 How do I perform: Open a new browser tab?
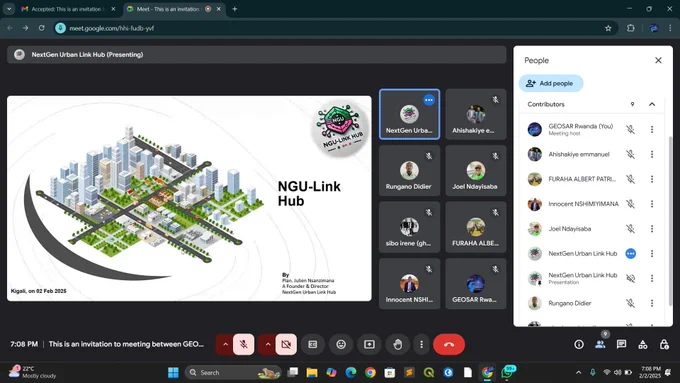tap(235, 9)
